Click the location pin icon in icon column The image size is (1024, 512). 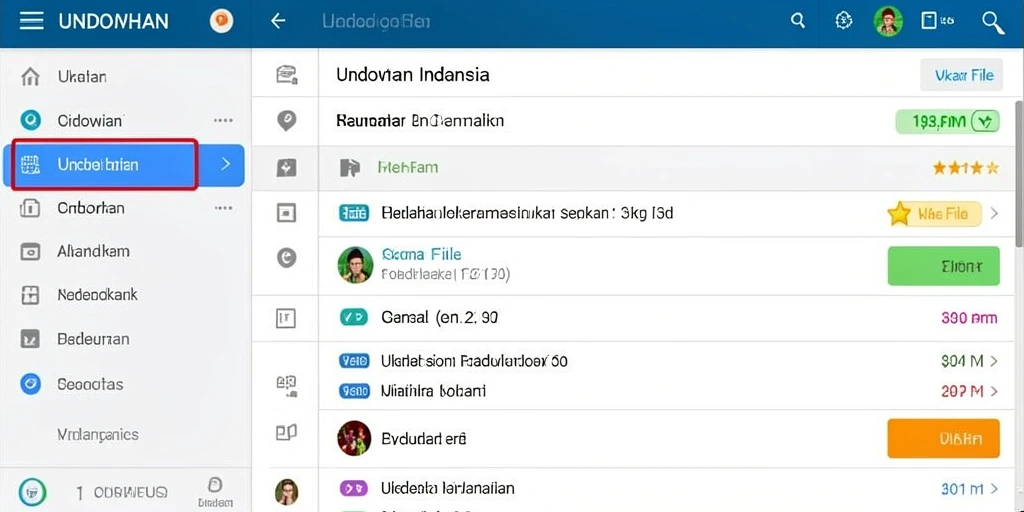pos(287,120)
